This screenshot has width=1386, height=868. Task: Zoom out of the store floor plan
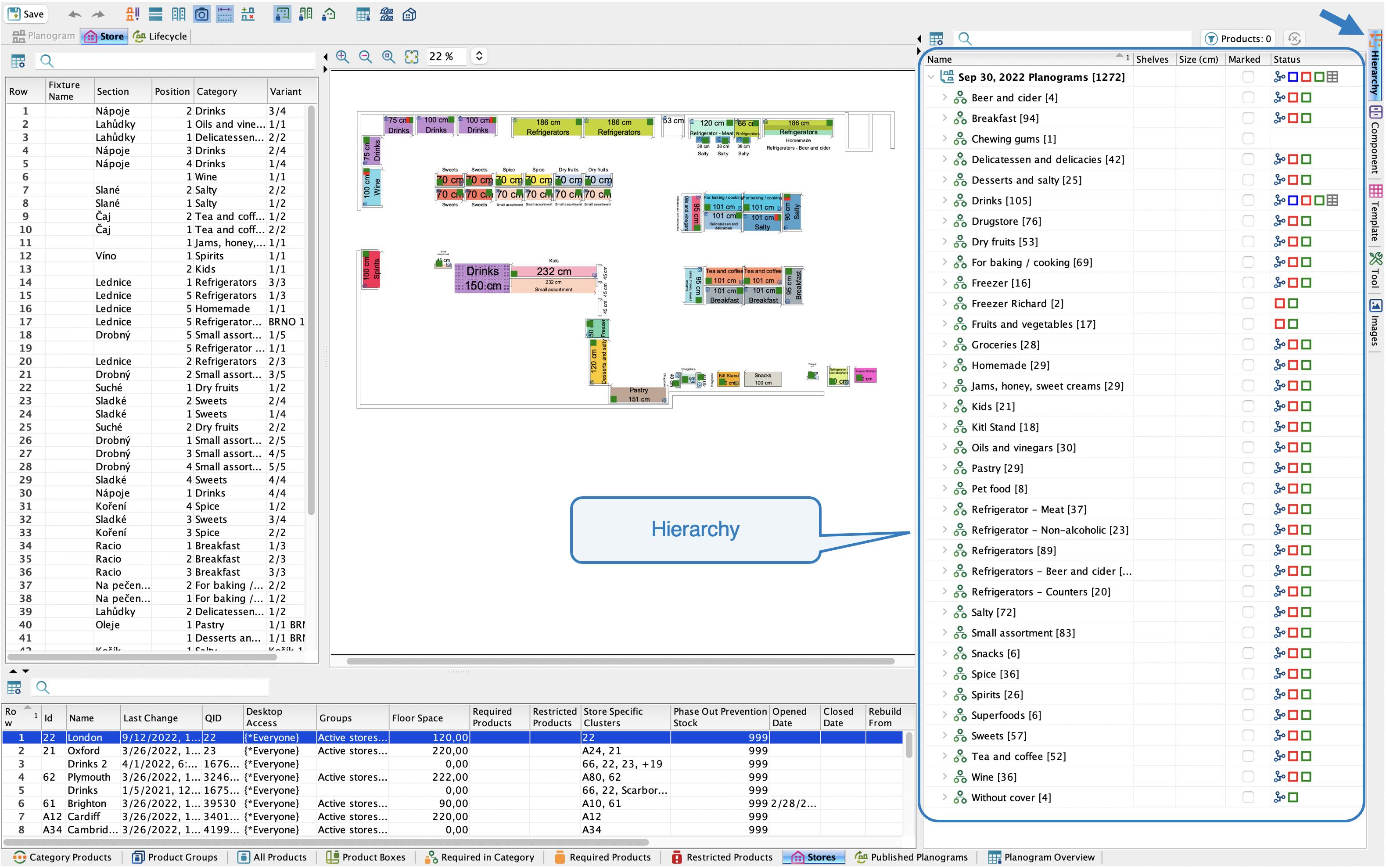[x=365, y=56]
